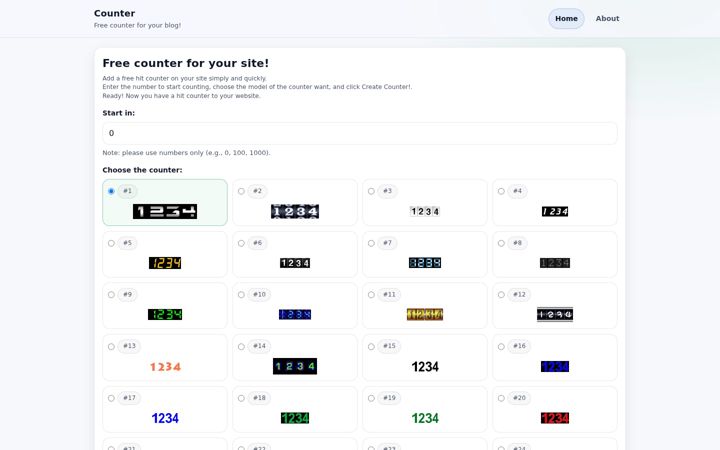The height and width of the screenshot is (450, 720).
Task: Click the plain black text counter preview #15
Action: pos(425,366)
